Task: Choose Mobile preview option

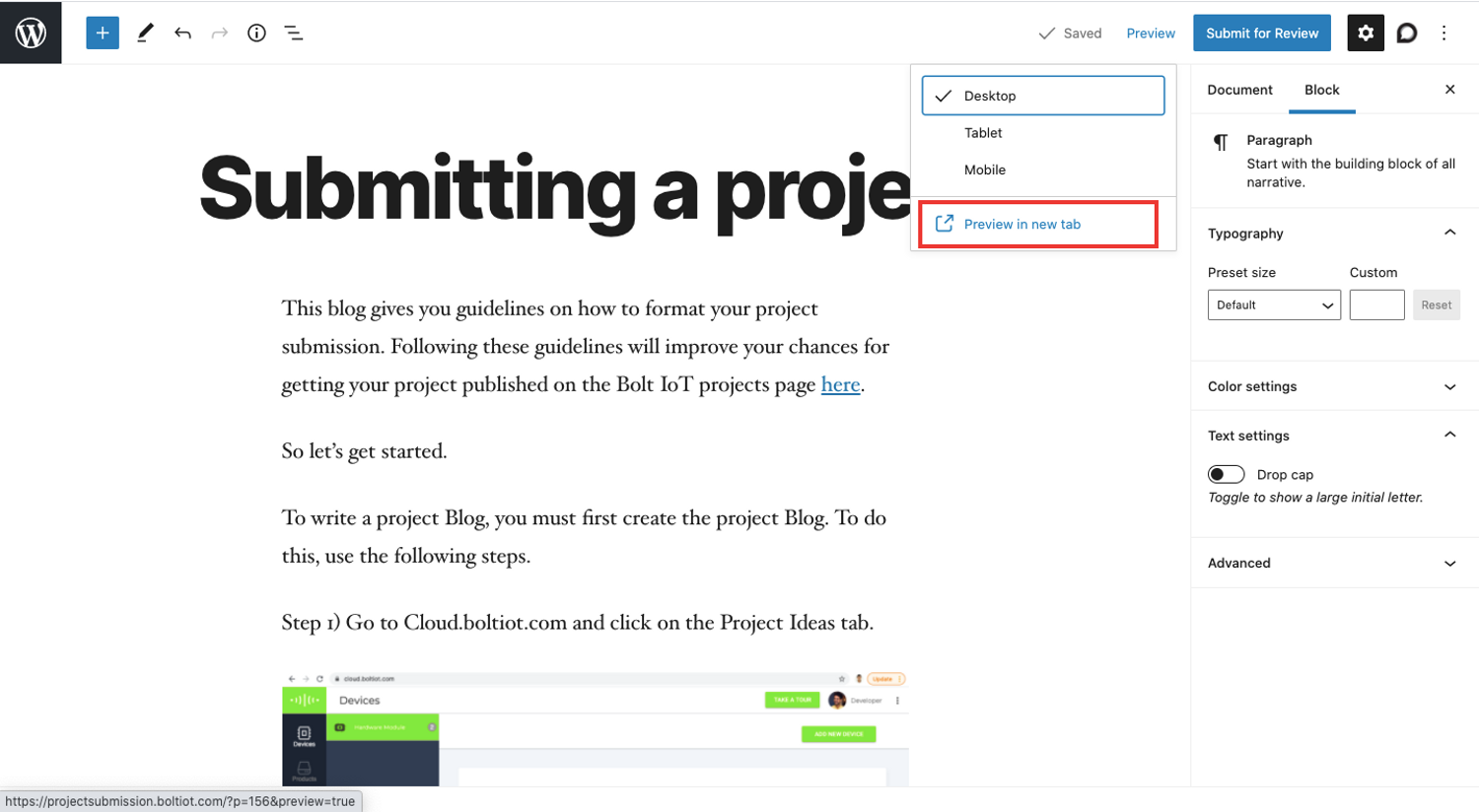Action: [x=1043, y=169]
